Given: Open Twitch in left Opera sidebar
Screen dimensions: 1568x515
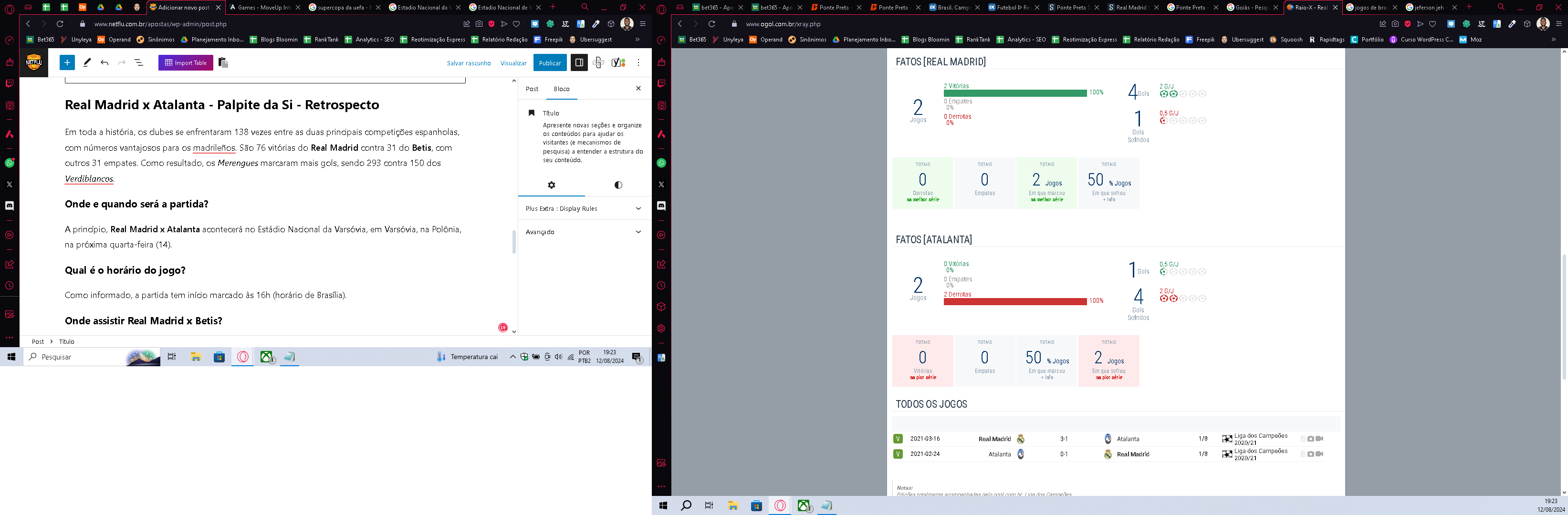Looking at the screenshot, I should click(9, 83).
